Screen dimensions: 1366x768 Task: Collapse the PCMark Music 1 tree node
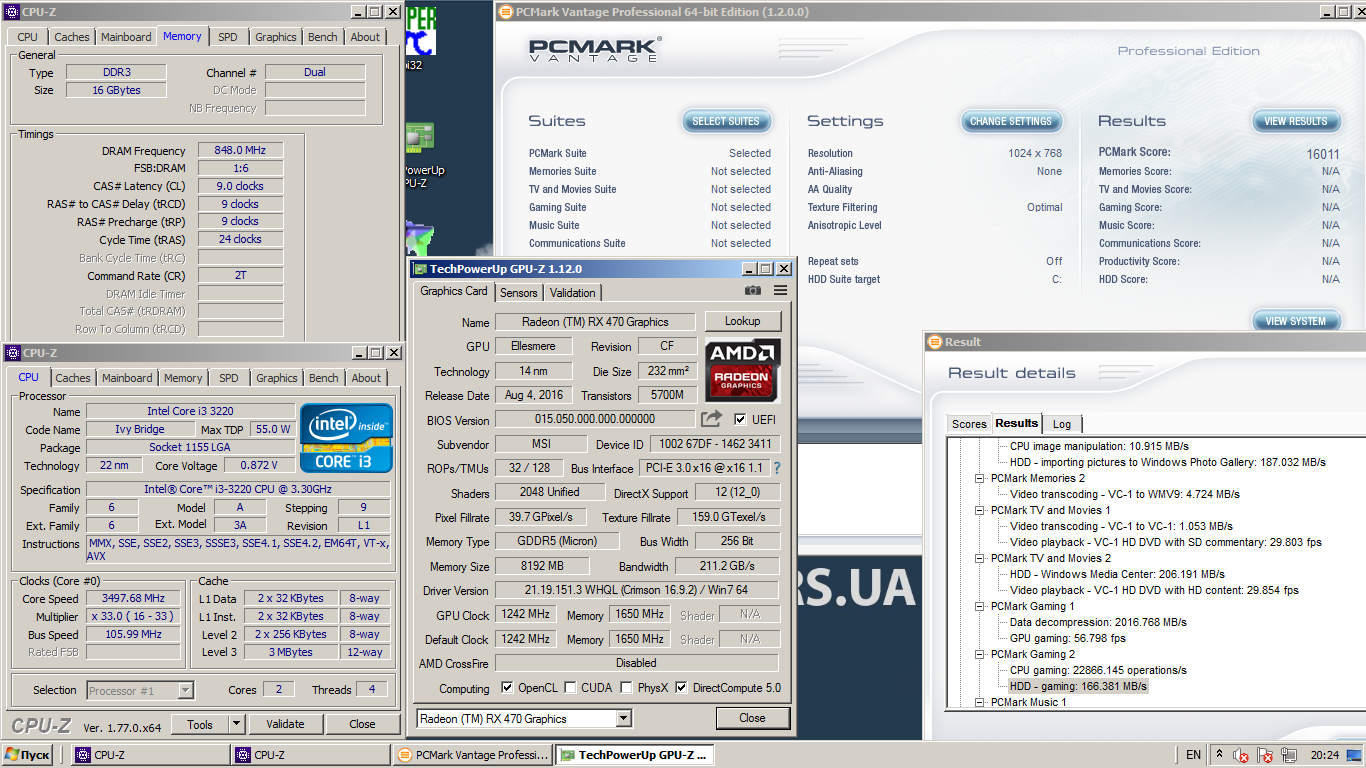981,702
